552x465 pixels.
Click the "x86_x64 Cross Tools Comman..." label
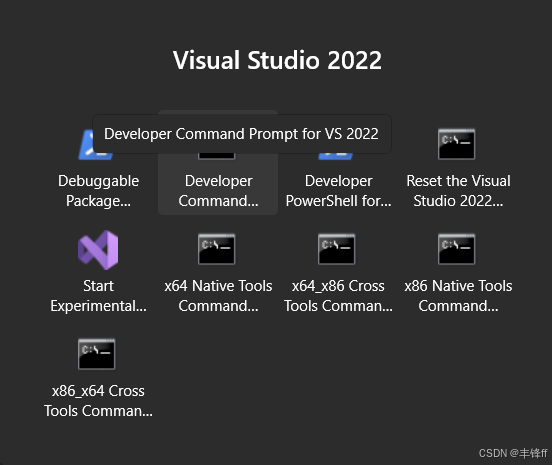(98, 401)
